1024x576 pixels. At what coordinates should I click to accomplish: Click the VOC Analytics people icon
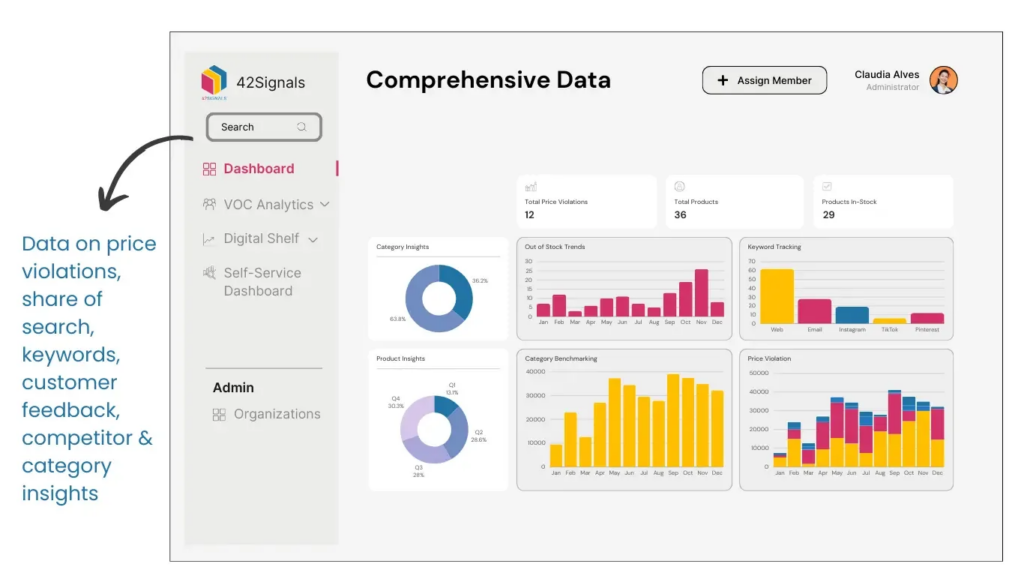click(x=209, y=204)
